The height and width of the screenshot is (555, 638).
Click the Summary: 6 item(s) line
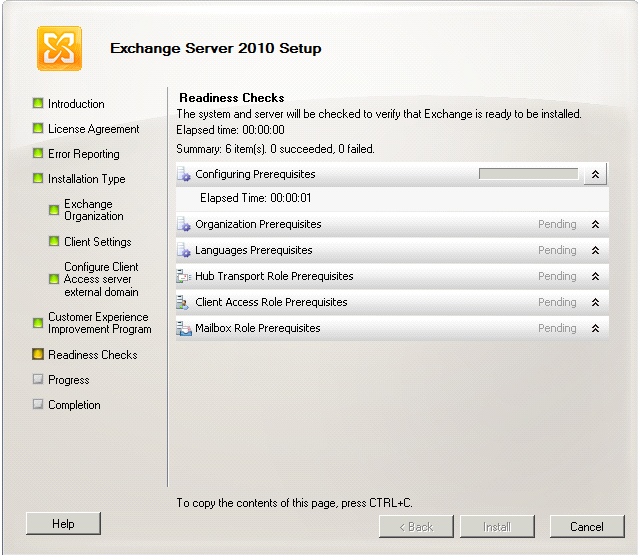275,149
